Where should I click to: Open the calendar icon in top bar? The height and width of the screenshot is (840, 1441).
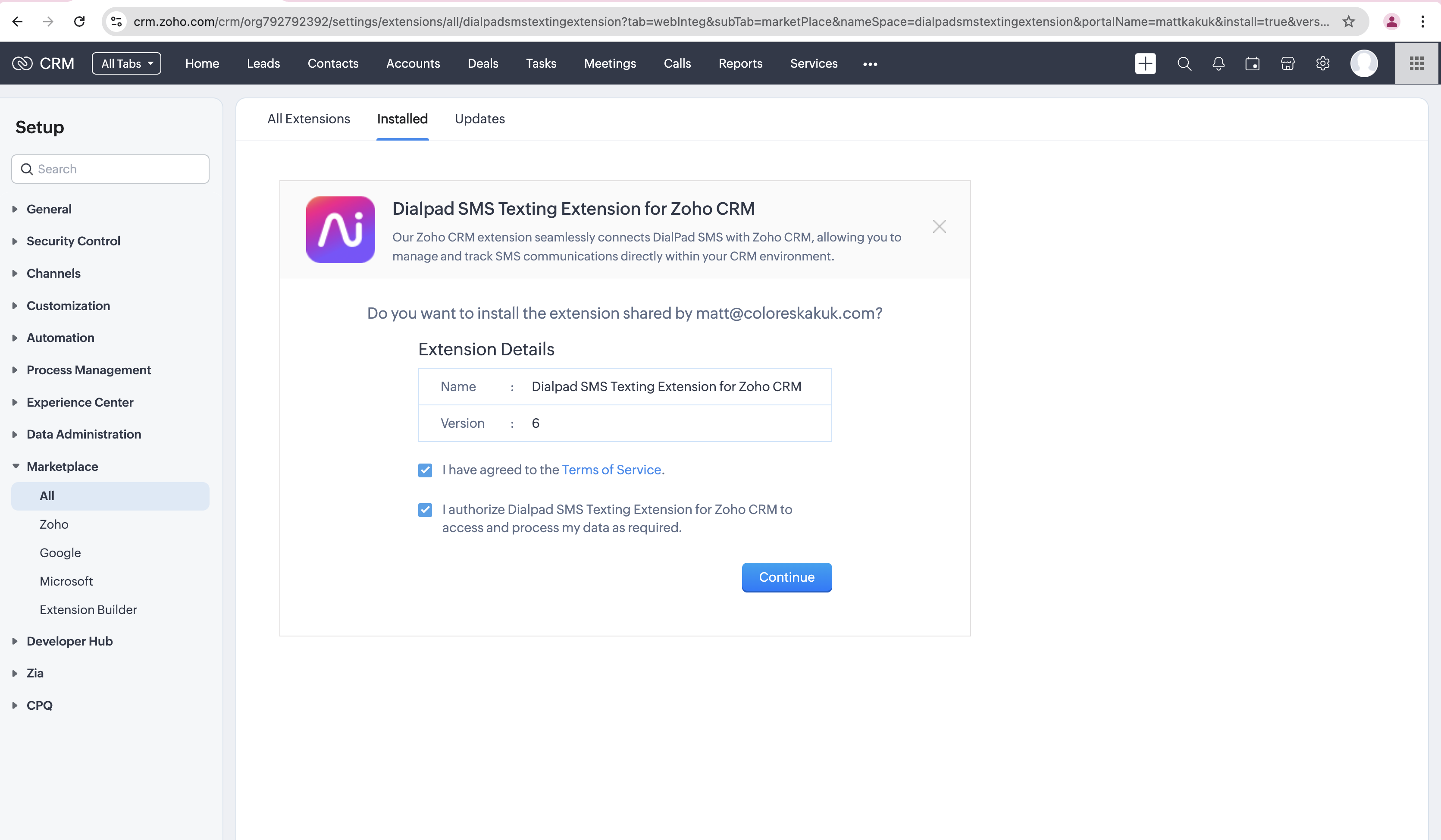(x=1252, y=63)
